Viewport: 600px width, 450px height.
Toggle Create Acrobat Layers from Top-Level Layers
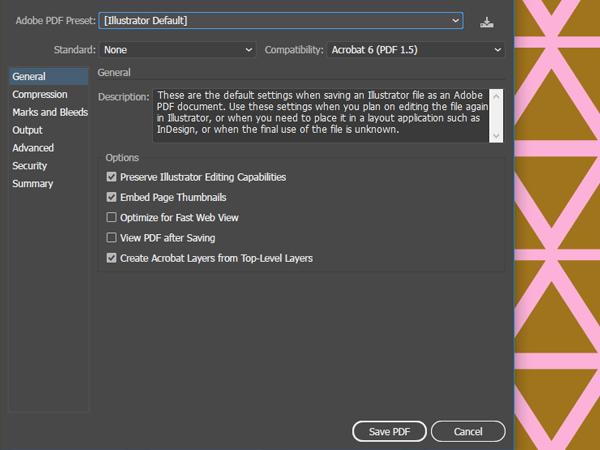click(x=111, y=258)
